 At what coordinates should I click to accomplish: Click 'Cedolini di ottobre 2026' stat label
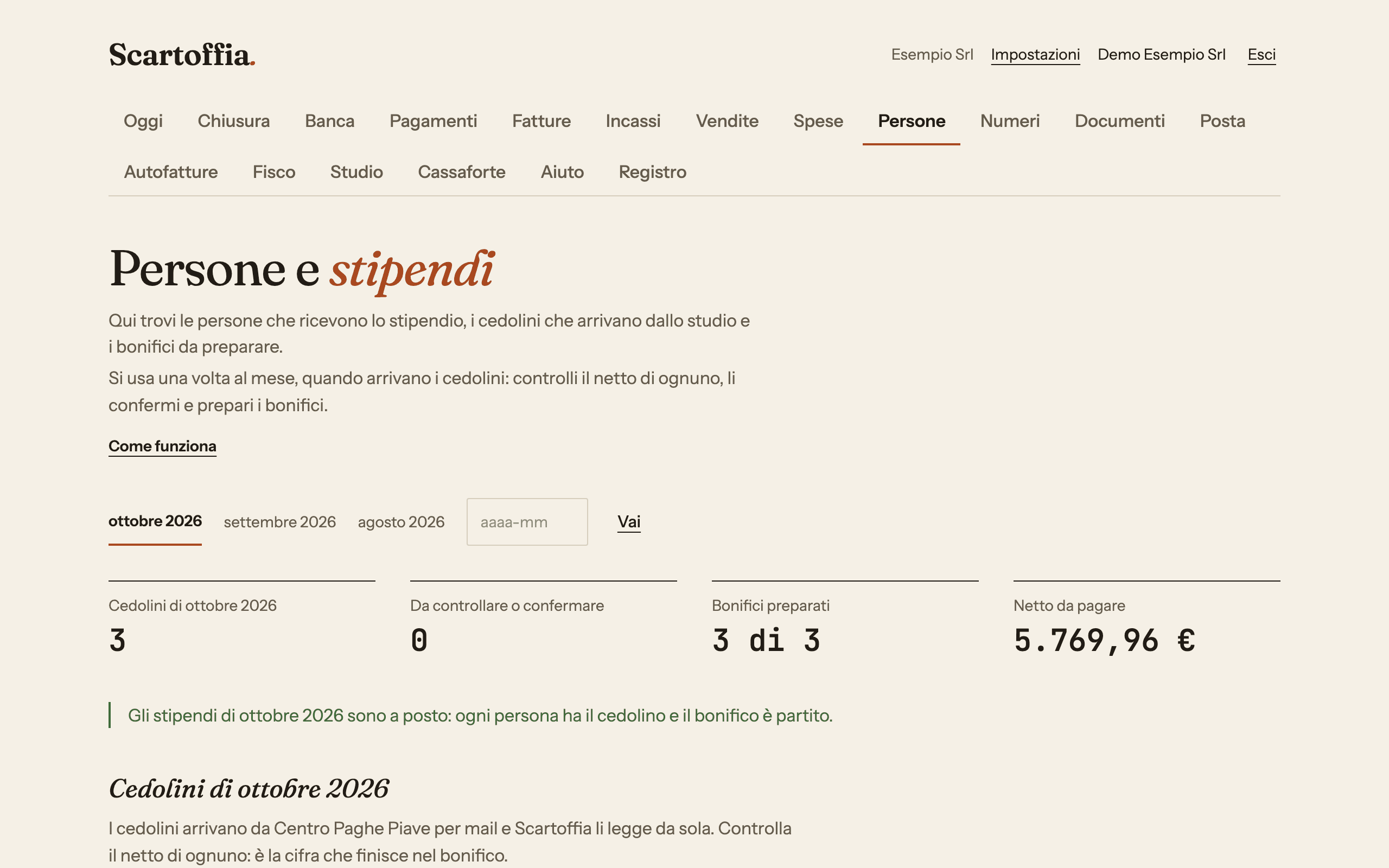point(192,605)
